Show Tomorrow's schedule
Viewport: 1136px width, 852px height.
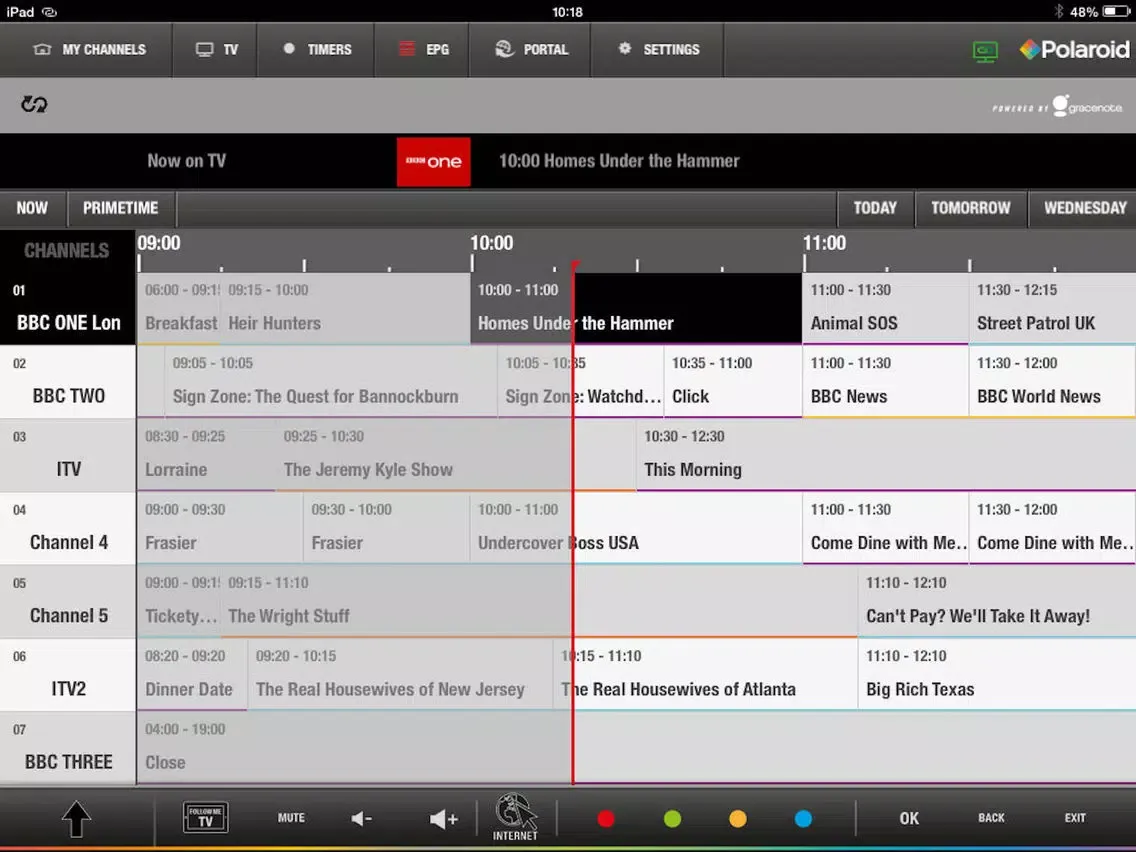point(971,209)
